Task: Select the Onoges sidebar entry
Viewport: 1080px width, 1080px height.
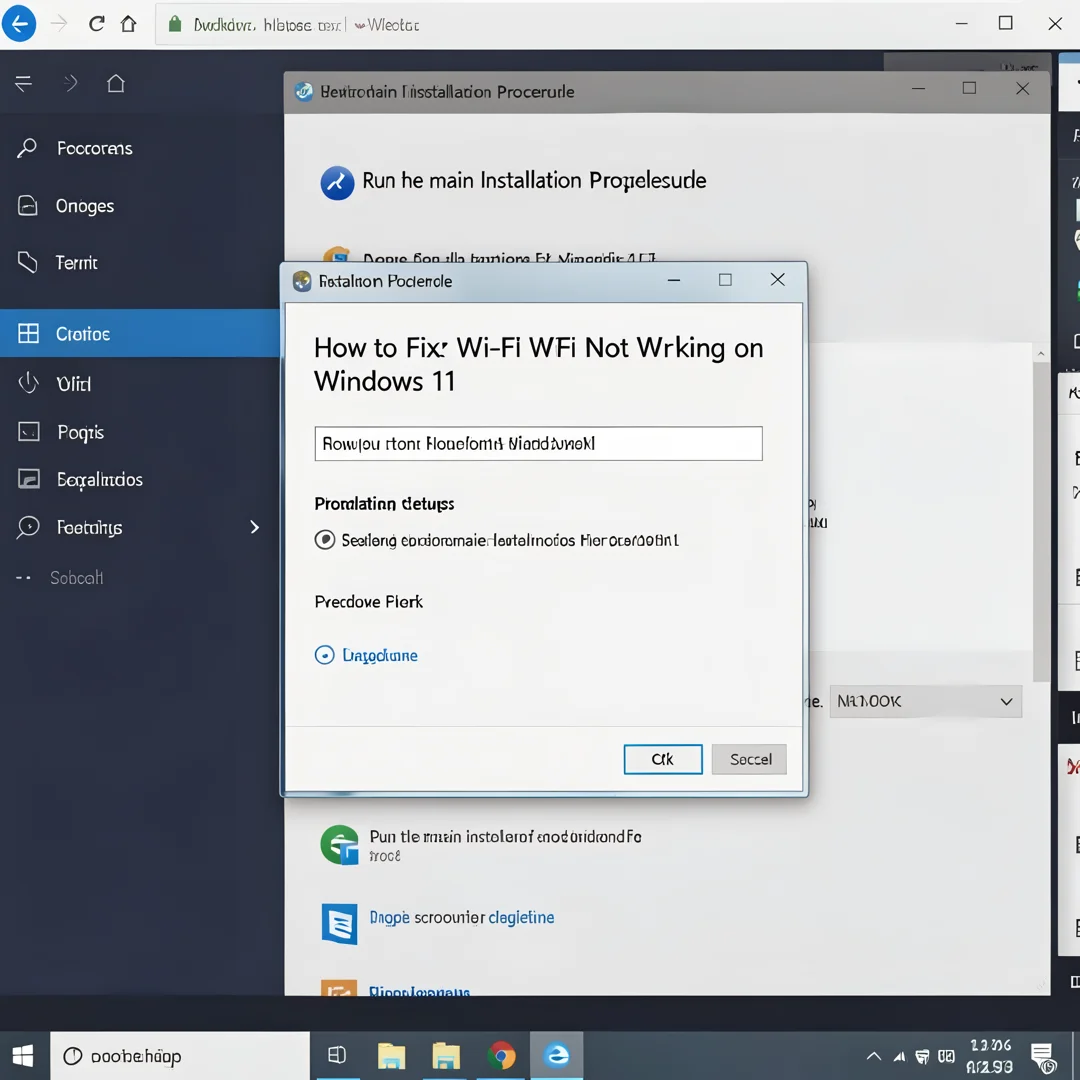Action: [x=141, y=205]
